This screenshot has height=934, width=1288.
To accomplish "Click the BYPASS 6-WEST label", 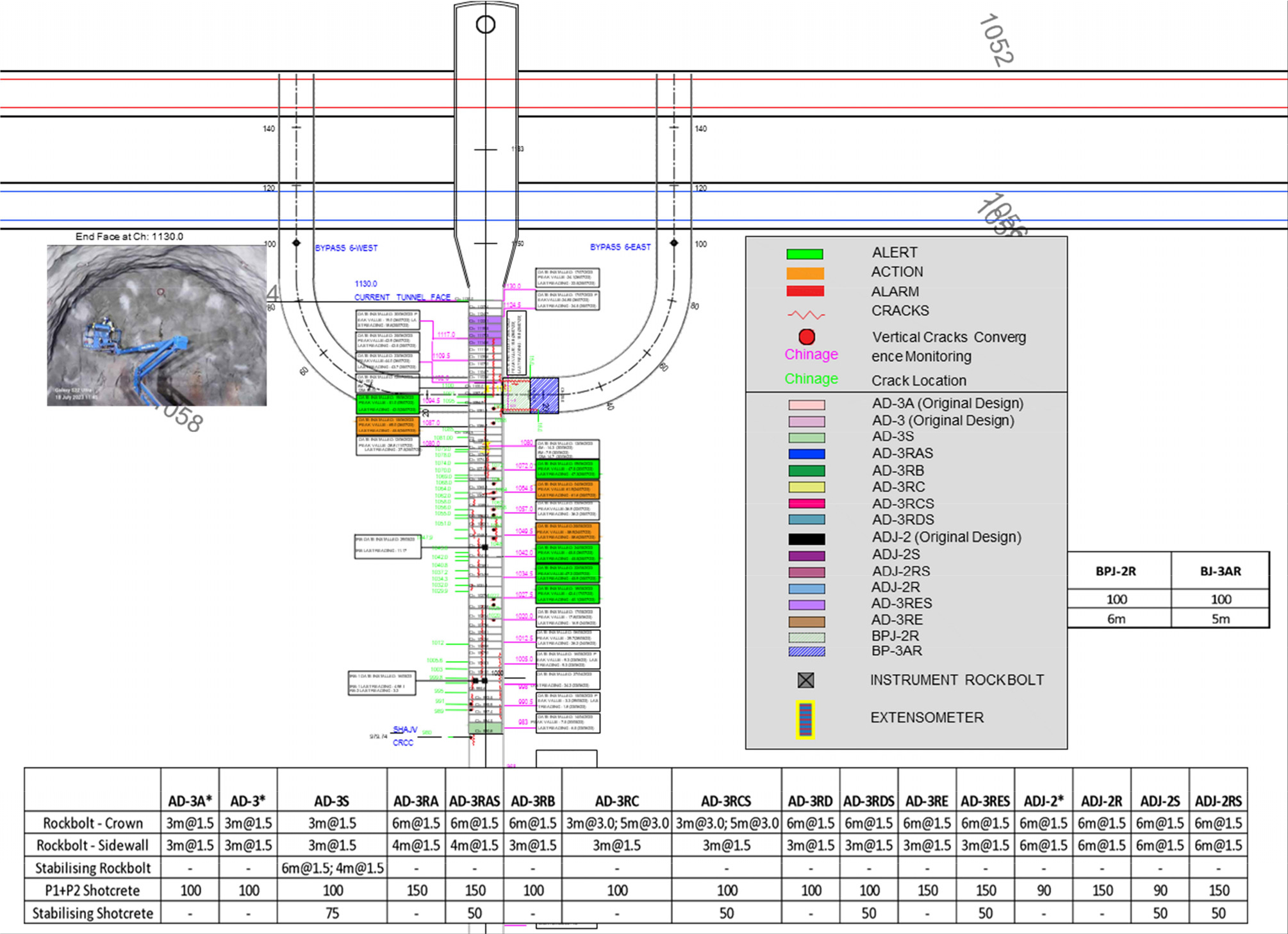I will [x=346, y=248].
